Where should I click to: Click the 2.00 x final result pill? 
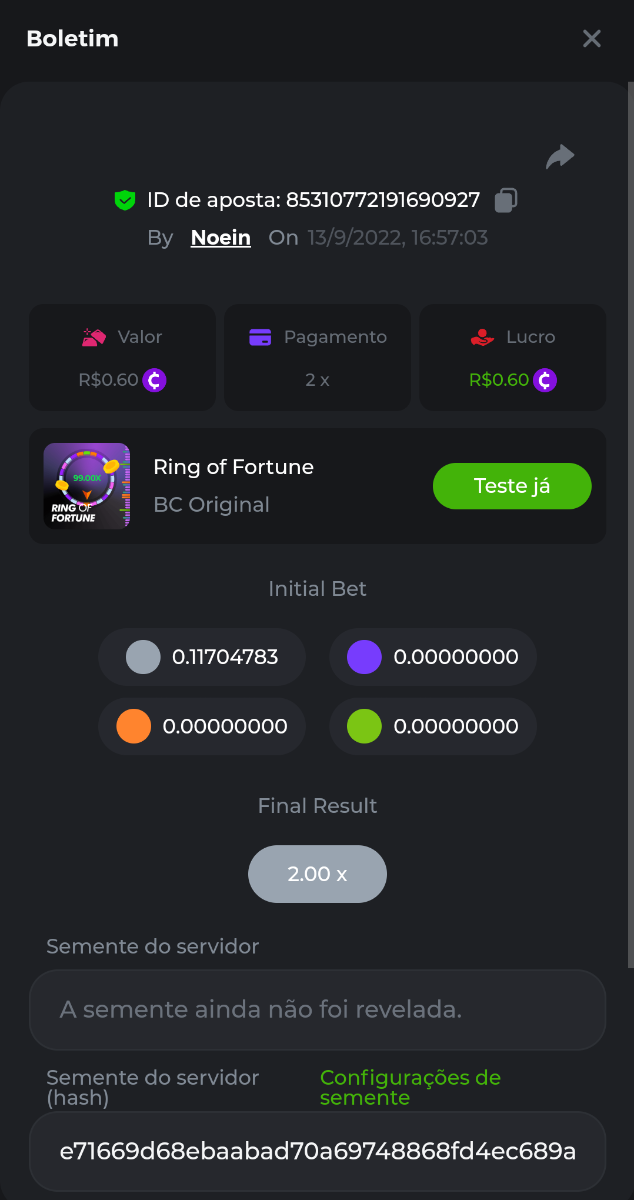click(317, 874)
